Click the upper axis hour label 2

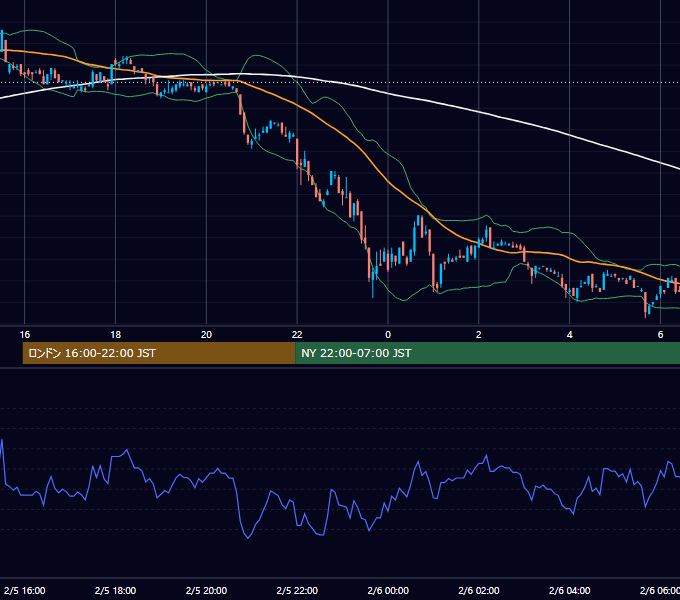tap(479, 335)
